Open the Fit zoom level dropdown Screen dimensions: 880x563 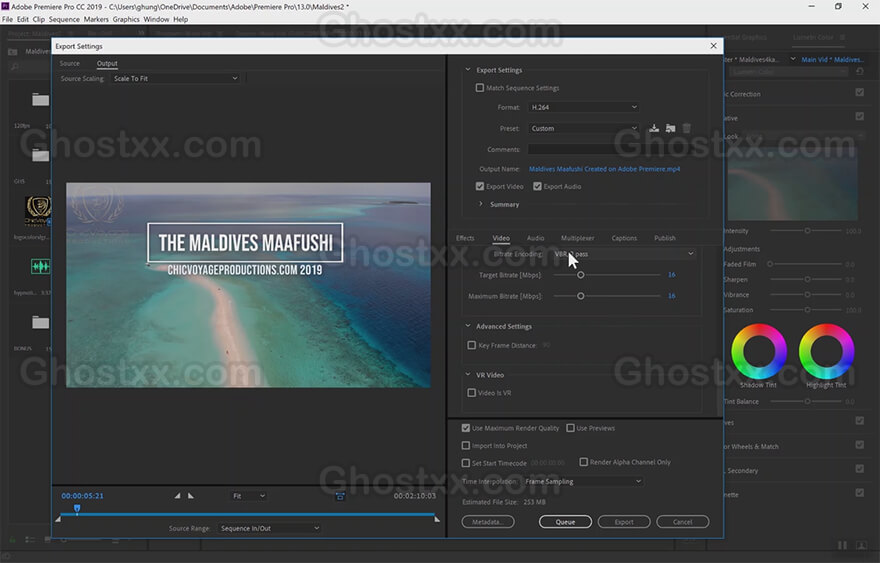point(249,496)
